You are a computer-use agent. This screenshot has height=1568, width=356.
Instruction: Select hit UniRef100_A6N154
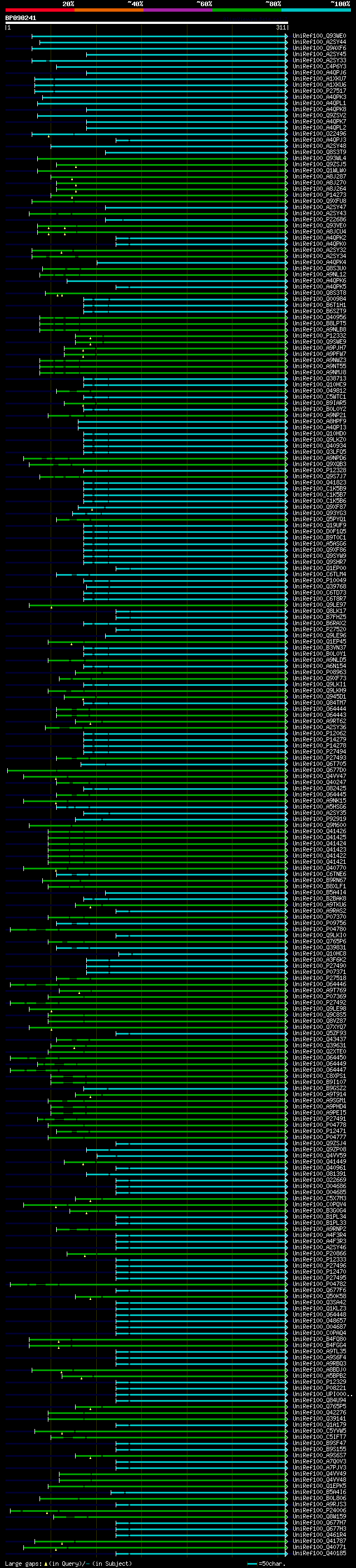point(319,666)
